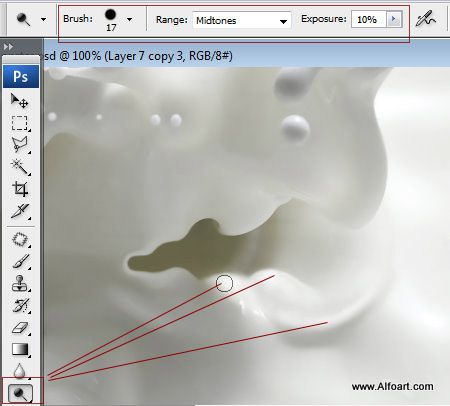This screenshot has height=406, width=450.
Task: Open Brush picker dropdown arrow
Action: (129, 19)
